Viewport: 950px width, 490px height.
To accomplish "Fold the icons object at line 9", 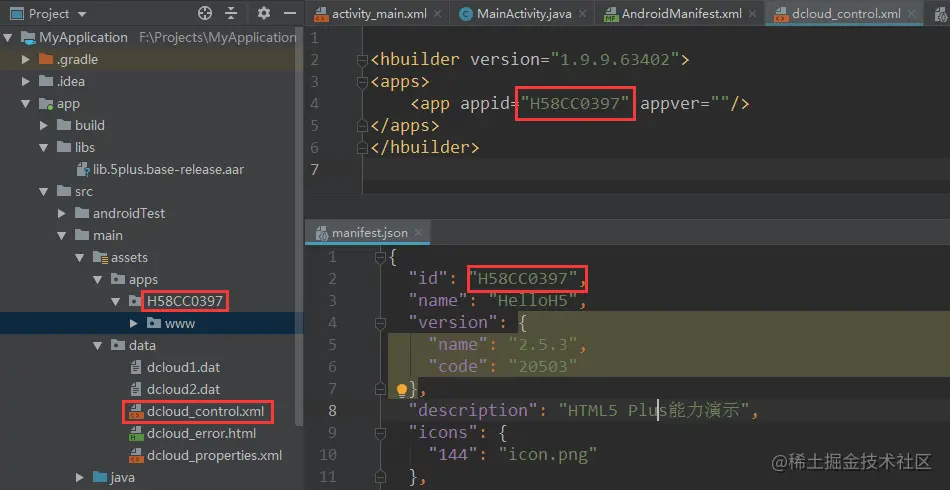I will [380, 433].
